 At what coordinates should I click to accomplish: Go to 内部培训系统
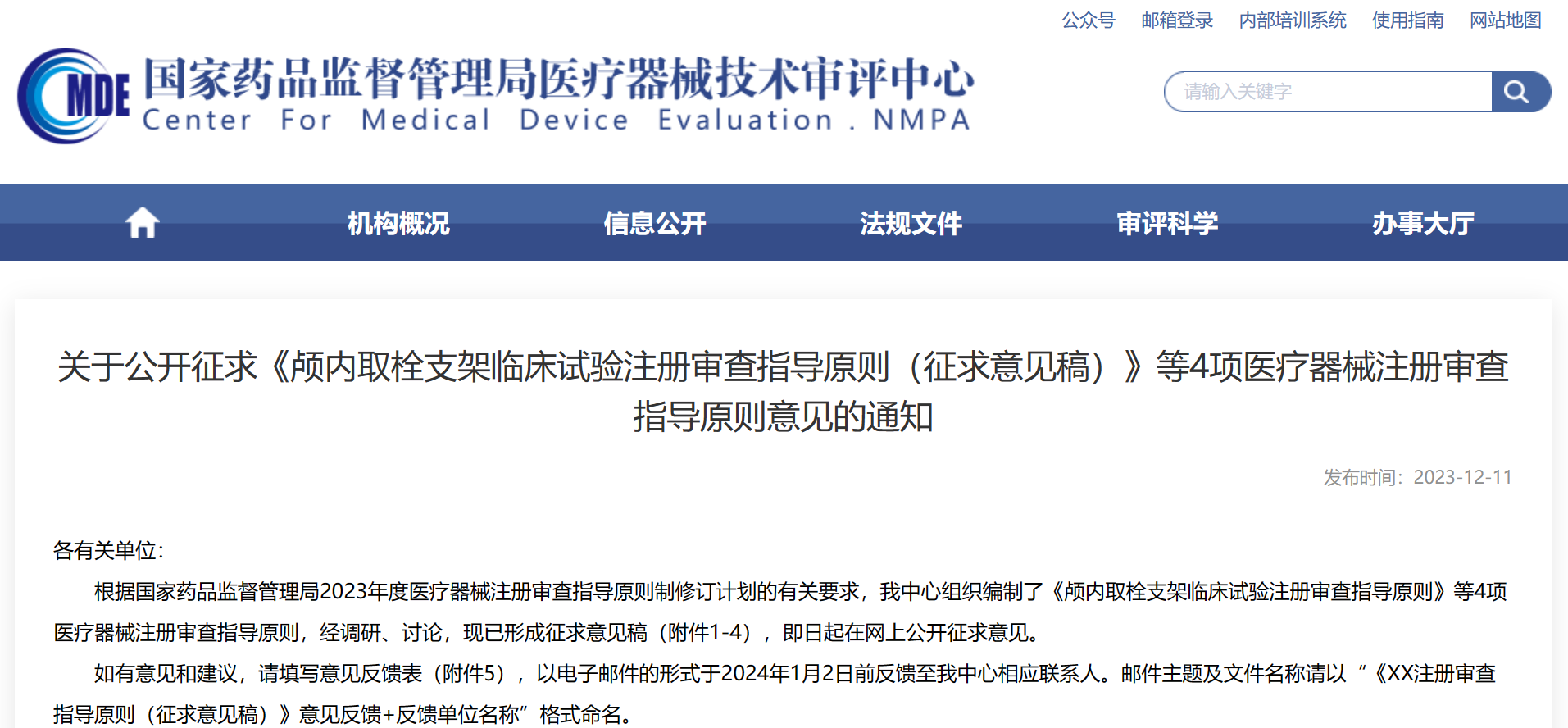point(1292,20)
